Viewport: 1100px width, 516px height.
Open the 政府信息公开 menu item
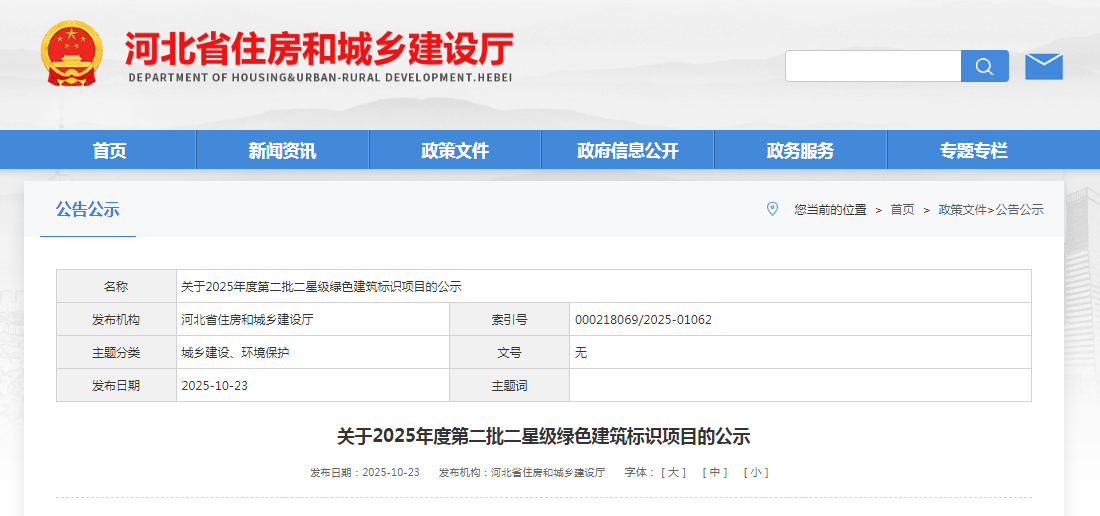(x=627, y=150)
